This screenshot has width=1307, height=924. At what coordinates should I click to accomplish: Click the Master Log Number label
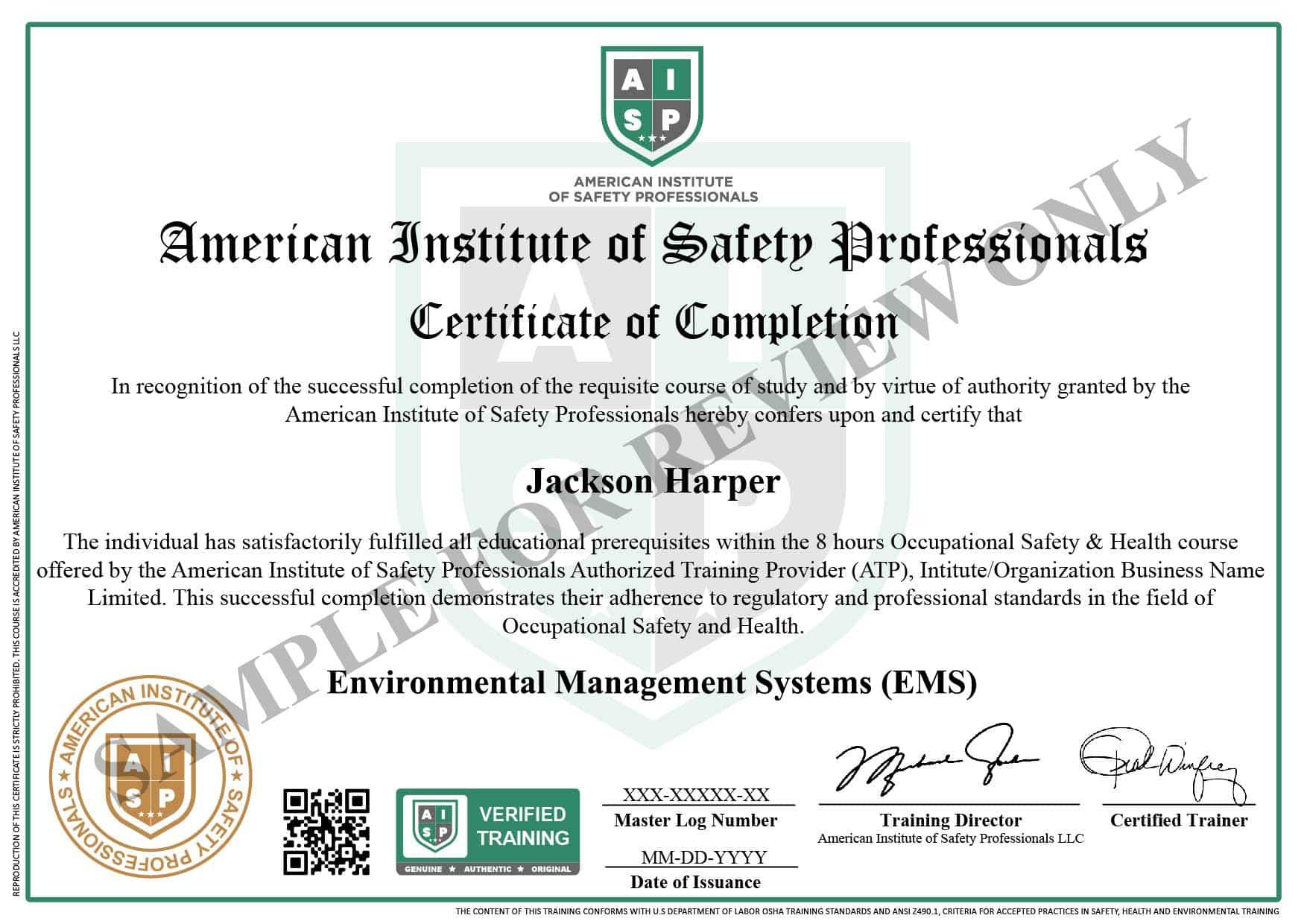coord(695,820)
